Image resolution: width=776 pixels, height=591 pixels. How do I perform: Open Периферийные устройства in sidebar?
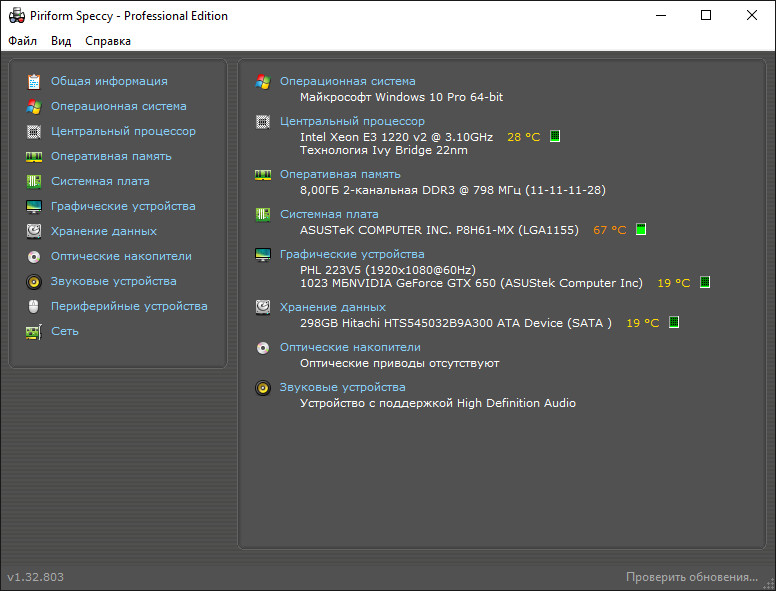[129, 306]
